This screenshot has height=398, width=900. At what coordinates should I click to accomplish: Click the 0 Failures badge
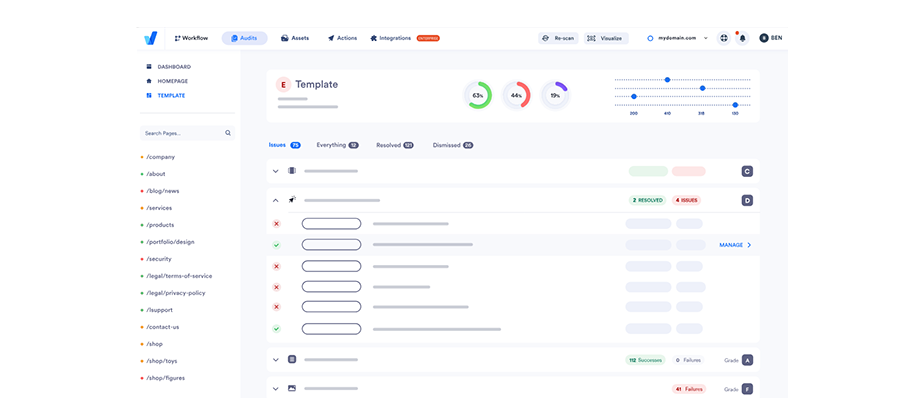pyautogui.click(x=688, y=360)
